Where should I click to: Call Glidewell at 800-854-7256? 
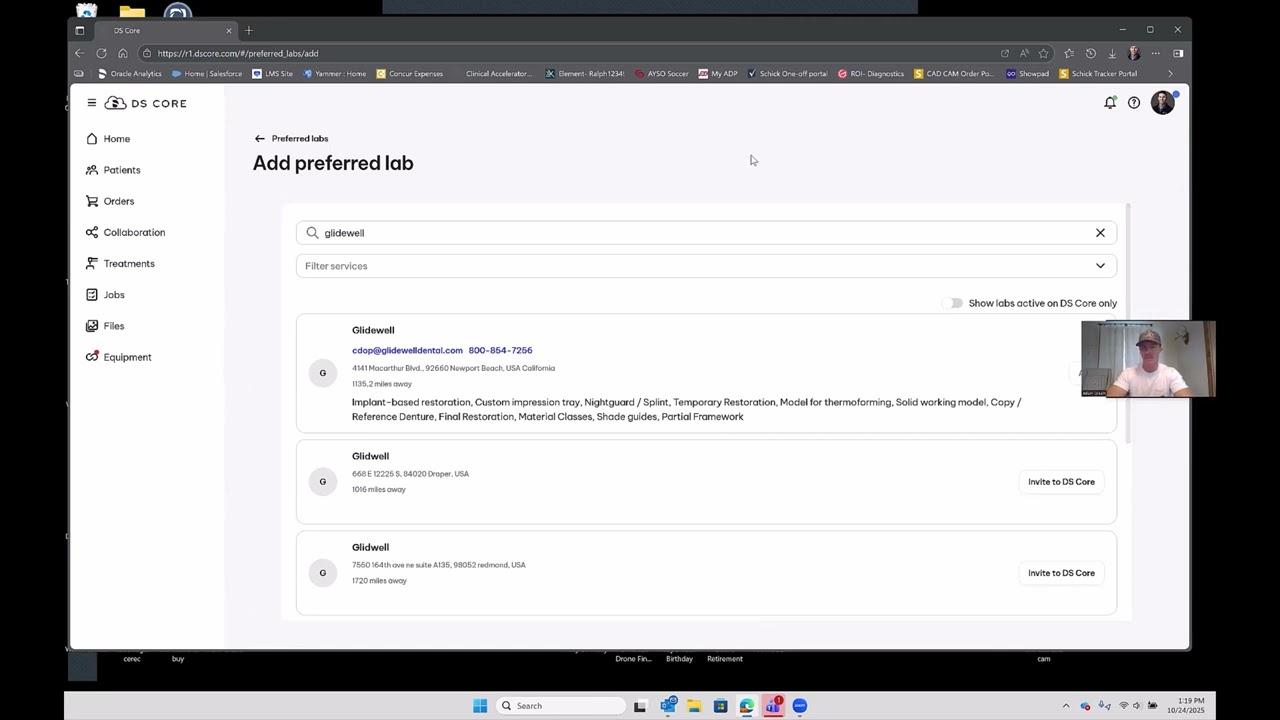[500, 350]
